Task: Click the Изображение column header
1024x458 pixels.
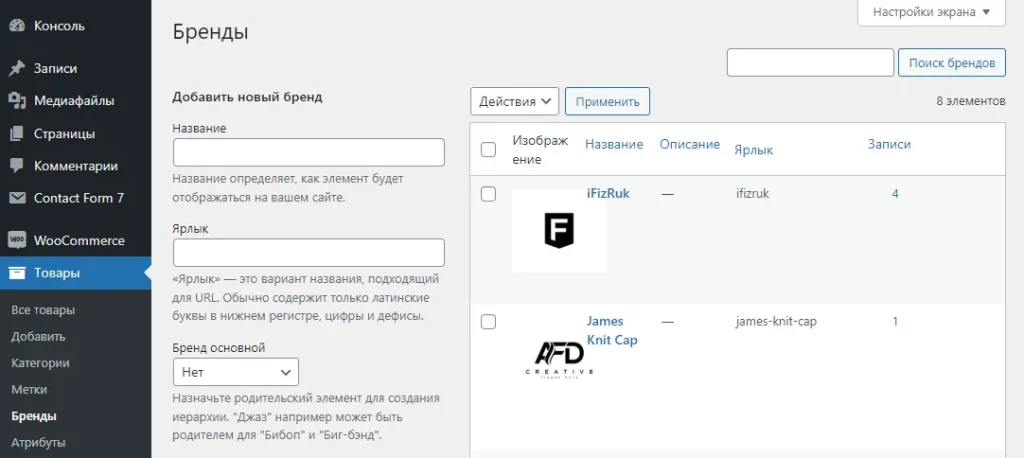Action: tap(541, 150)
